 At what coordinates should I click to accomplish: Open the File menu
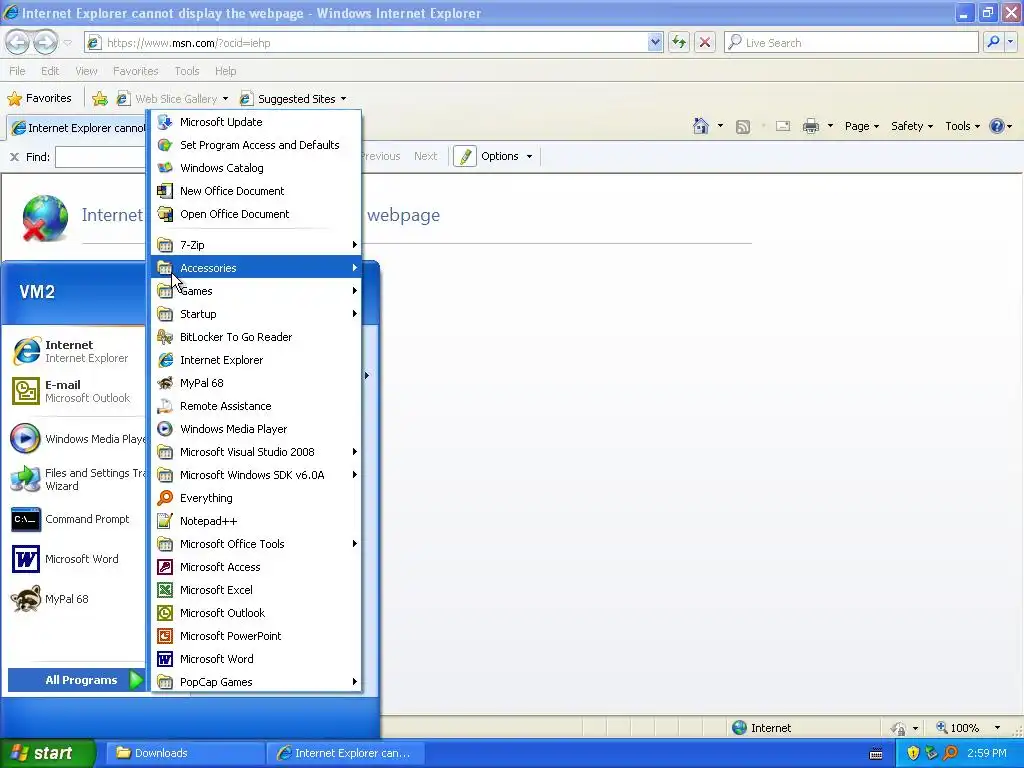(x=18, y=71)
